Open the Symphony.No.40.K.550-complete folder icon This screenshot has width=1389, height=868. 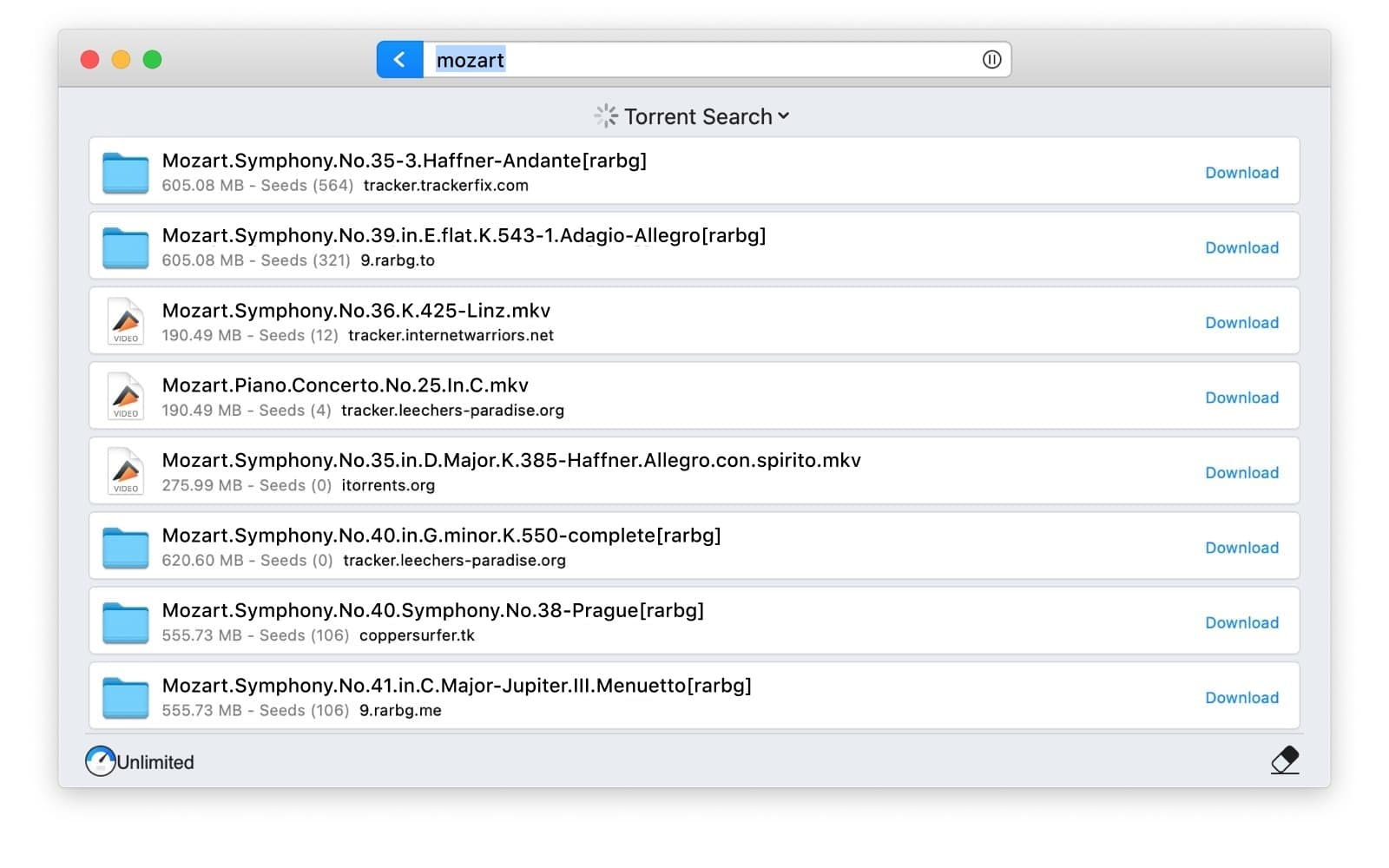tap(125, 546)
